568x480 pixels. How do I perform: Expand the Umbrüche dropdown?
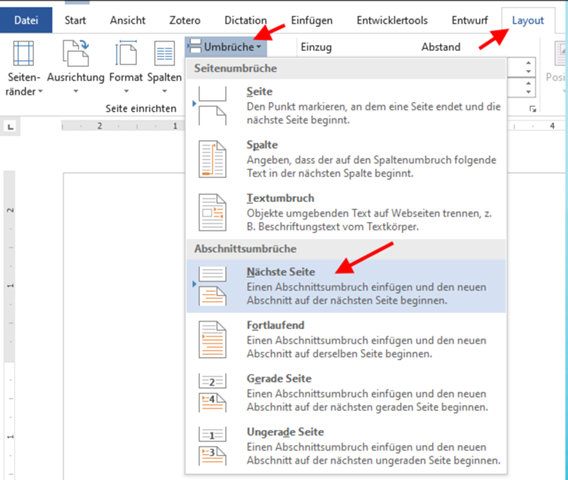[226, 47]
